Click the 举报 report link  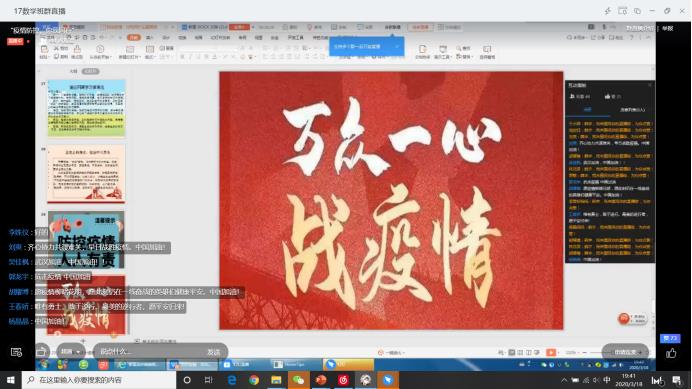click(x=668, y=28)
